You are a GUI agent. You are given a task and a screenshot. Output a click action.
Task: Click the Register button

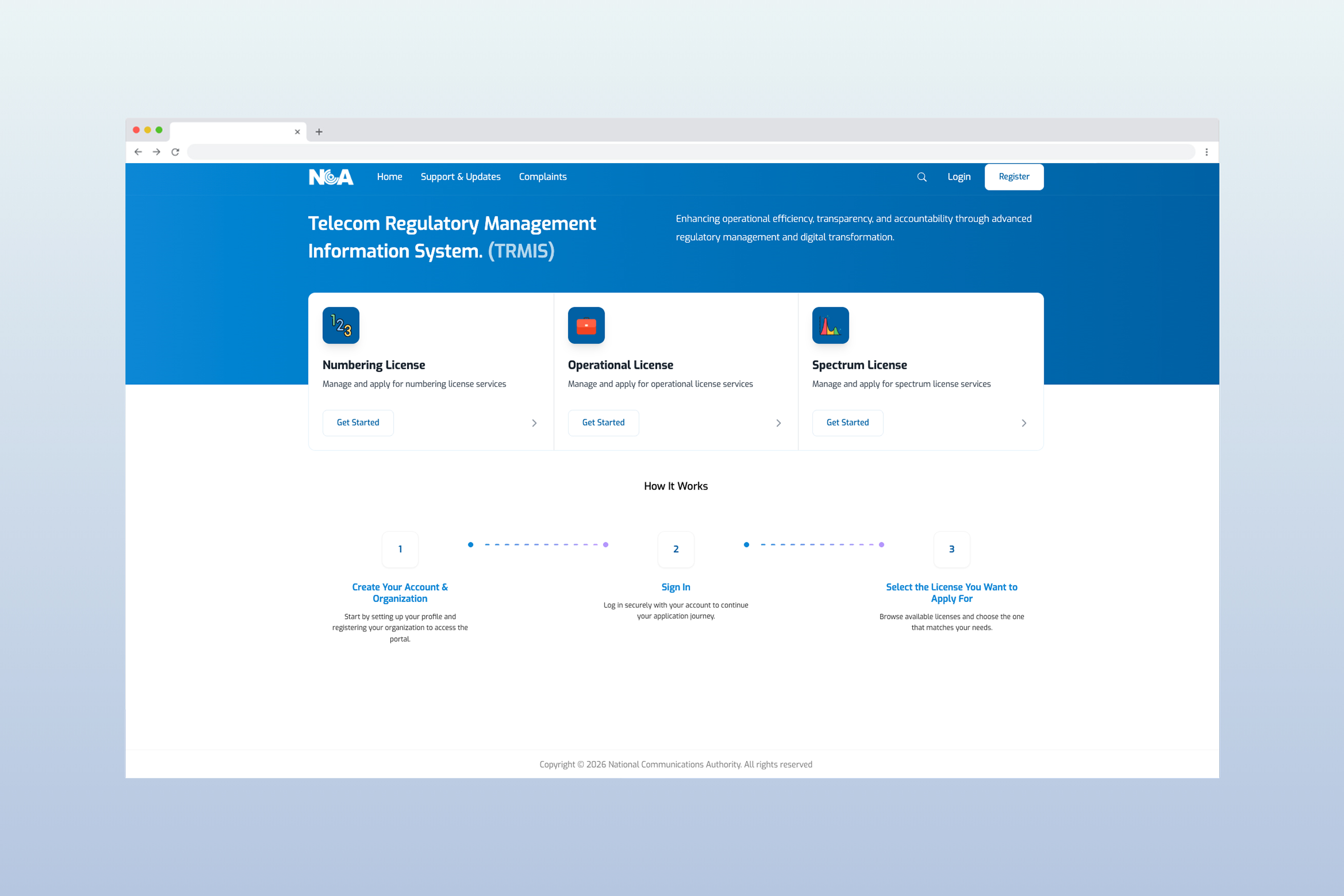coord(1014,177)
